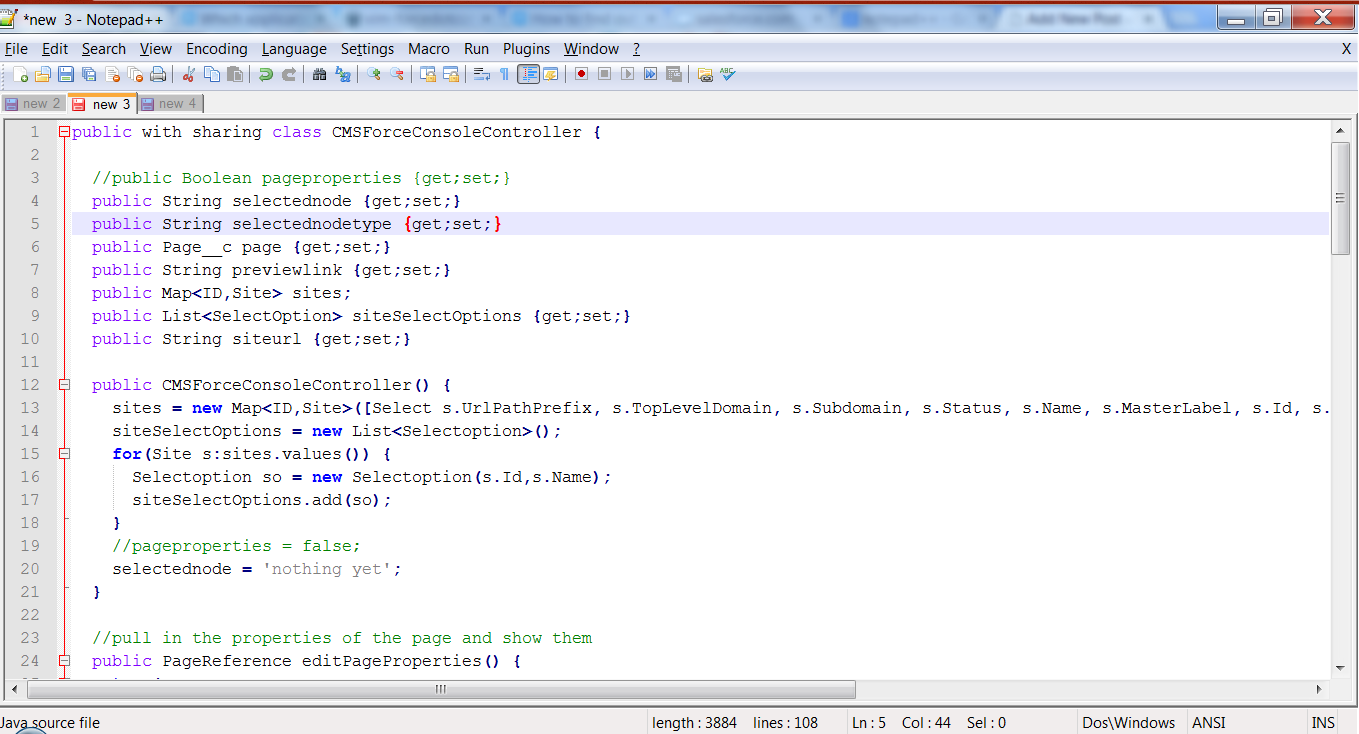Image resolution: width=1359 pixels, height=734 pixels.
Task: Click the Close document toolbar icon
Action: 112,74
